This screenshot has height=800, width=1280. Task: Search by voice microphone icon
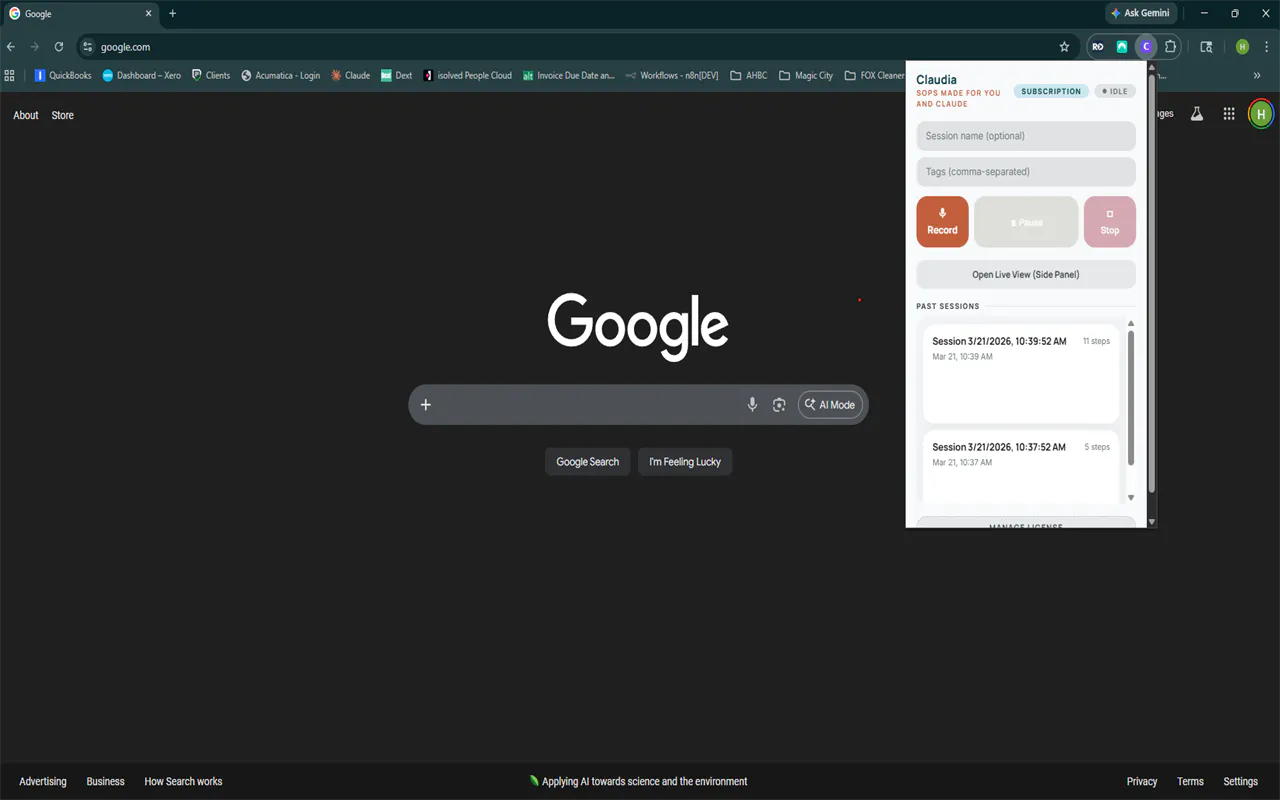[752, 405]
